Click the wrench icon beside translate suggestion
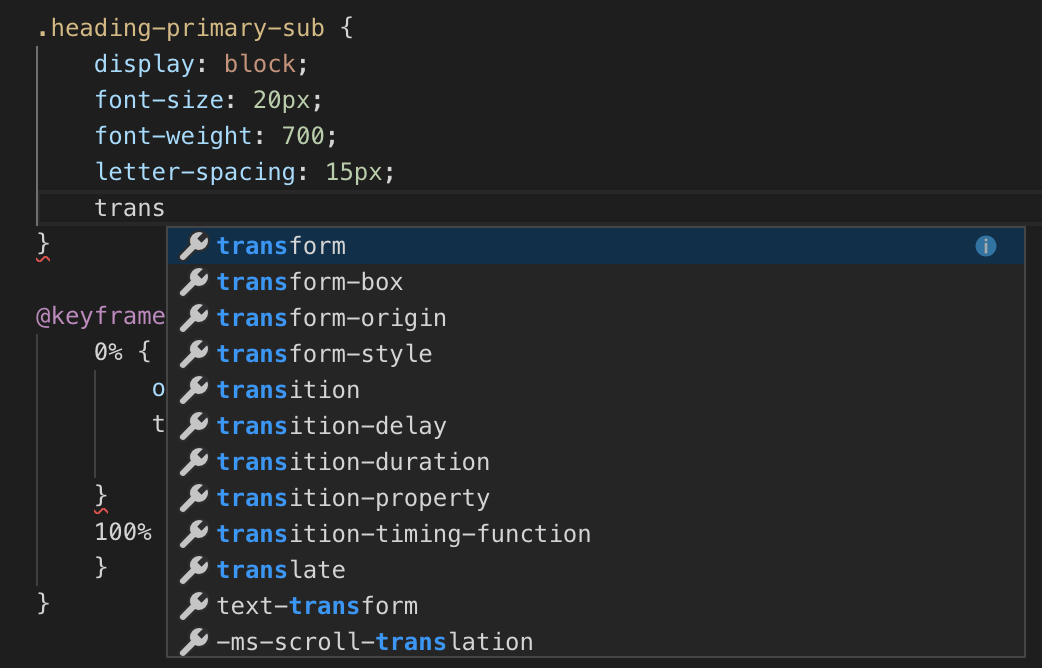Viewport: 1042px width, 668px height. tap(192, 569)
